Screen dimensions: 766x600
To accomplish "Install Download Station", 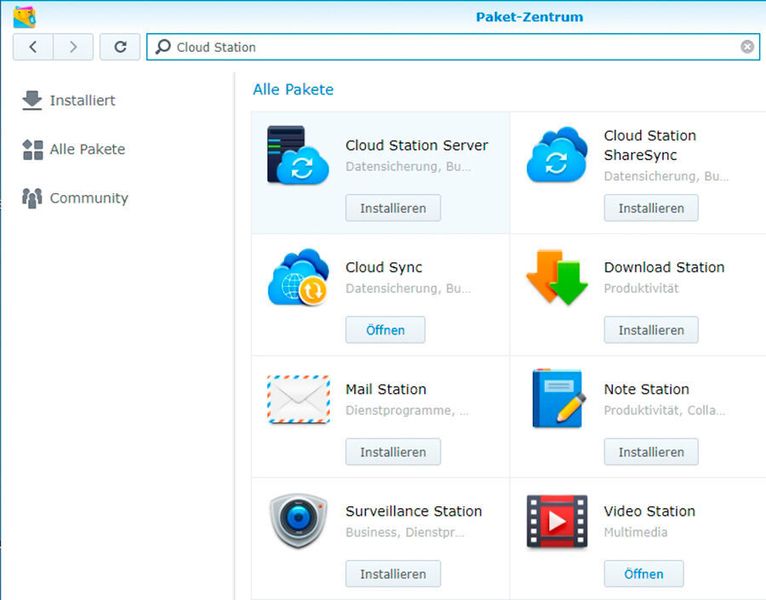I will [651, 330].
